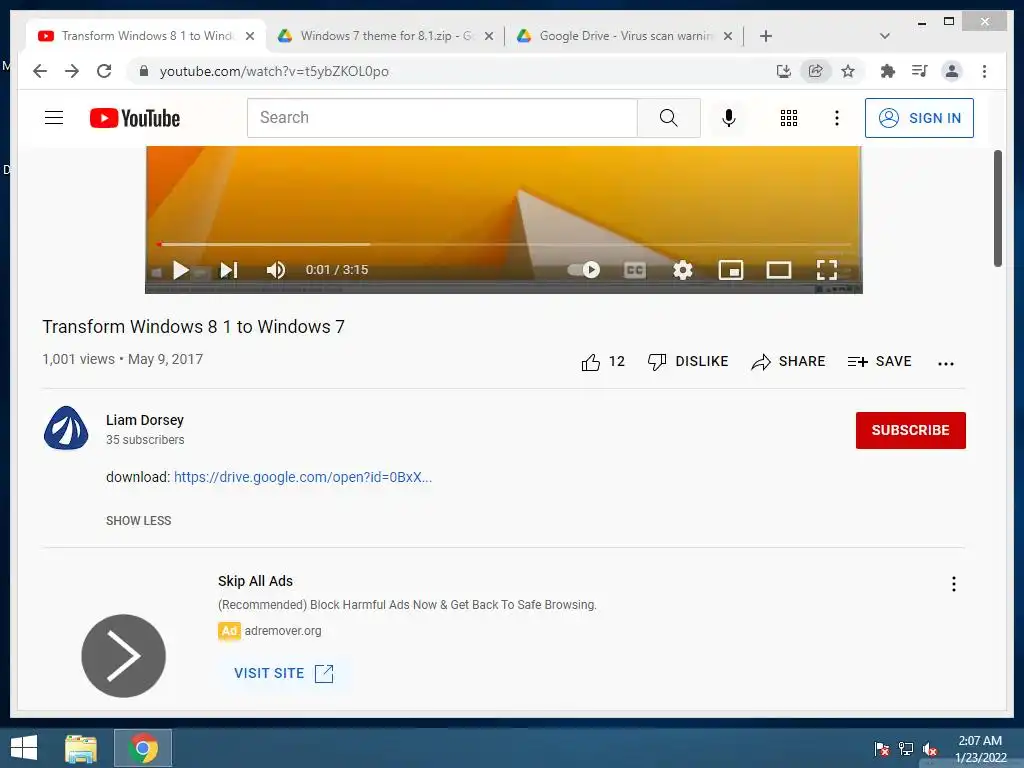Open the media control icon in Chrome toolbar

(920, 71)
